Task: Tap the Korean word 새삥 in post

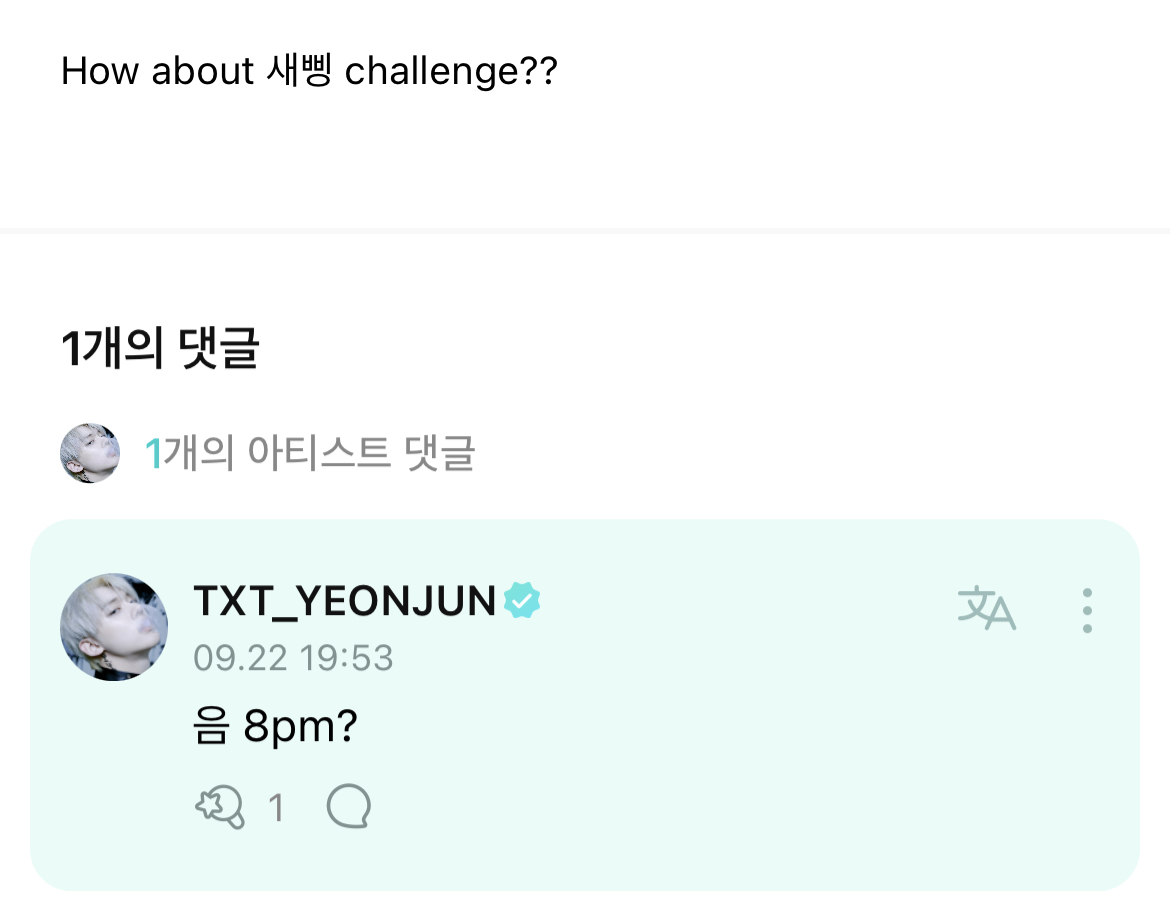Action: (298, 71)
